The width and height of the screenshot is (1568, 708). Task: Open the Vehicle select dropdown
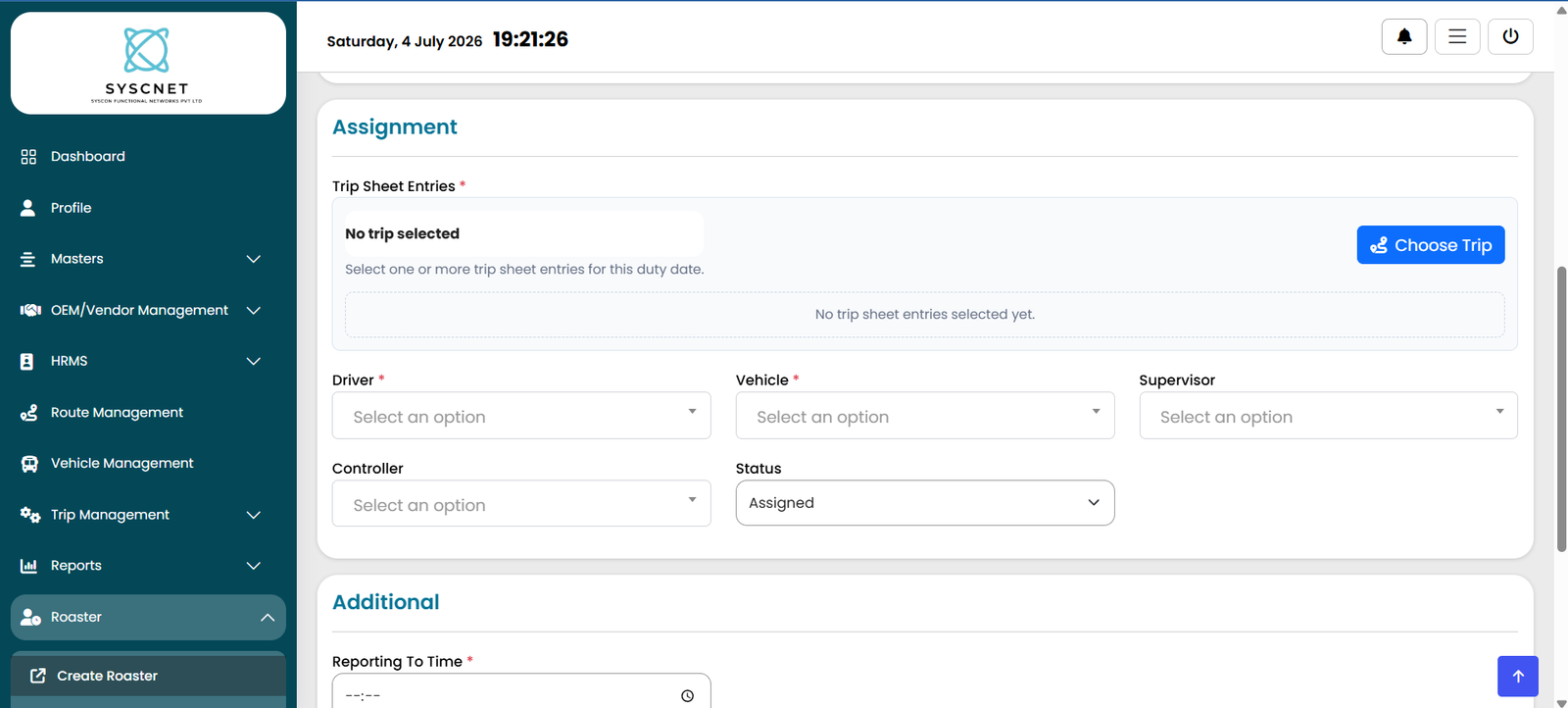pos(925,416)
